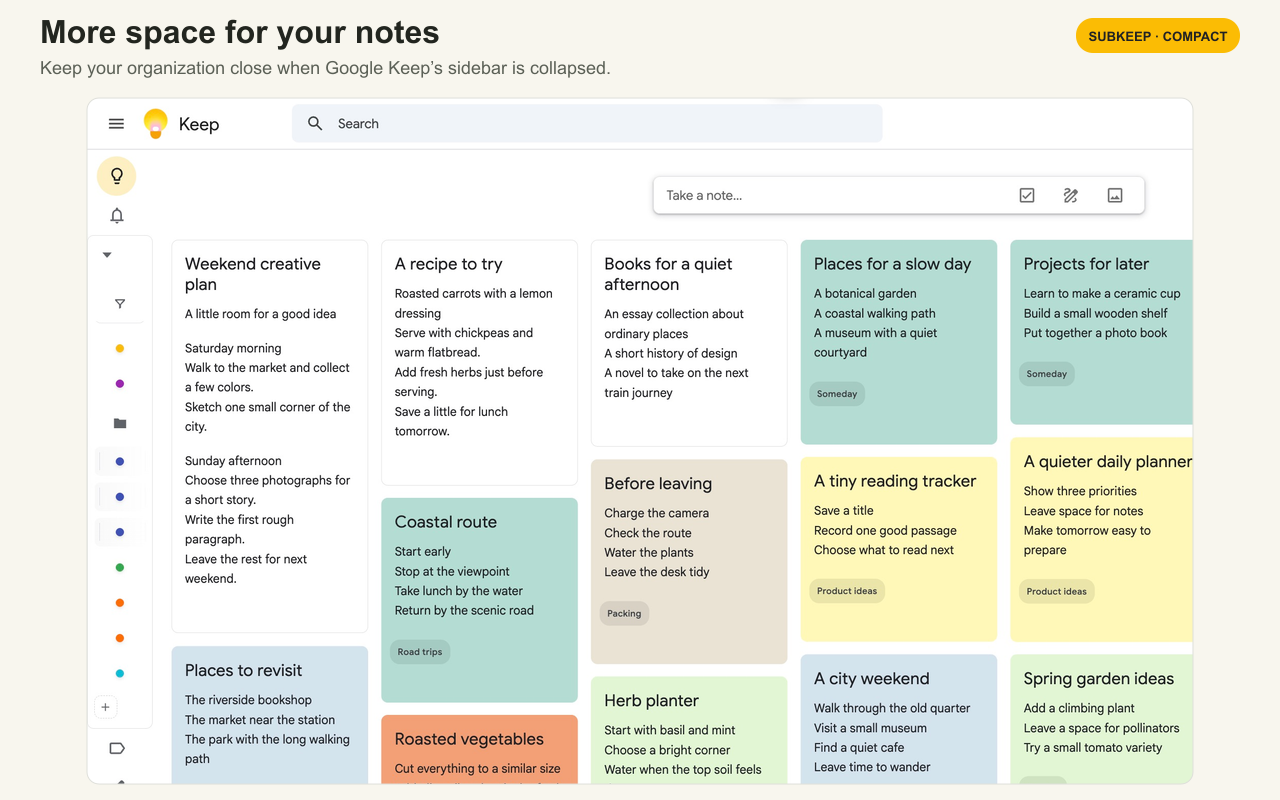Open the 'Spring garden ideas' note title
The image size is (1280, 800).
pos(1099,679)
